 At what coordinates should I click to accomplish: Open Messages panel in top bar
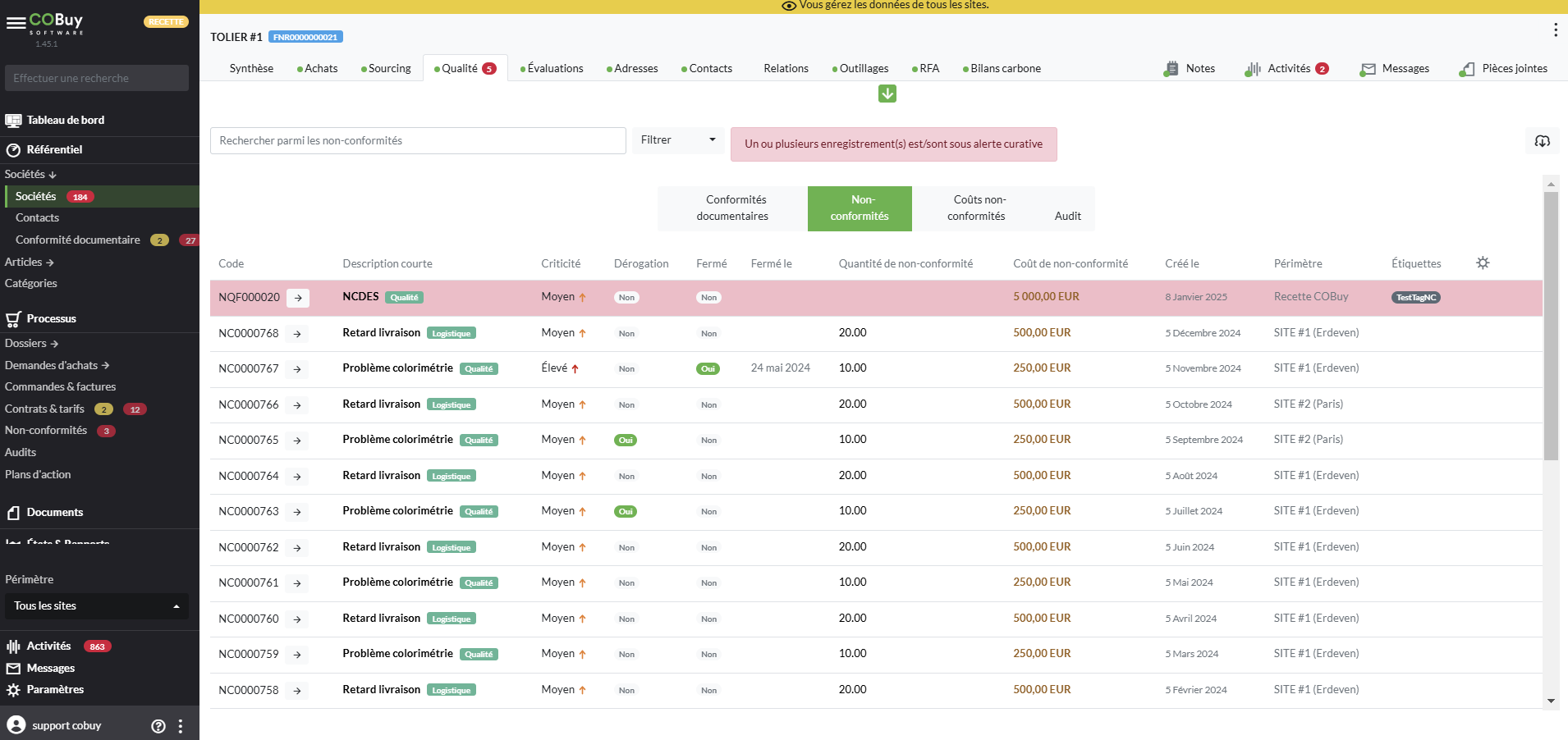[x=1395, y=69]
